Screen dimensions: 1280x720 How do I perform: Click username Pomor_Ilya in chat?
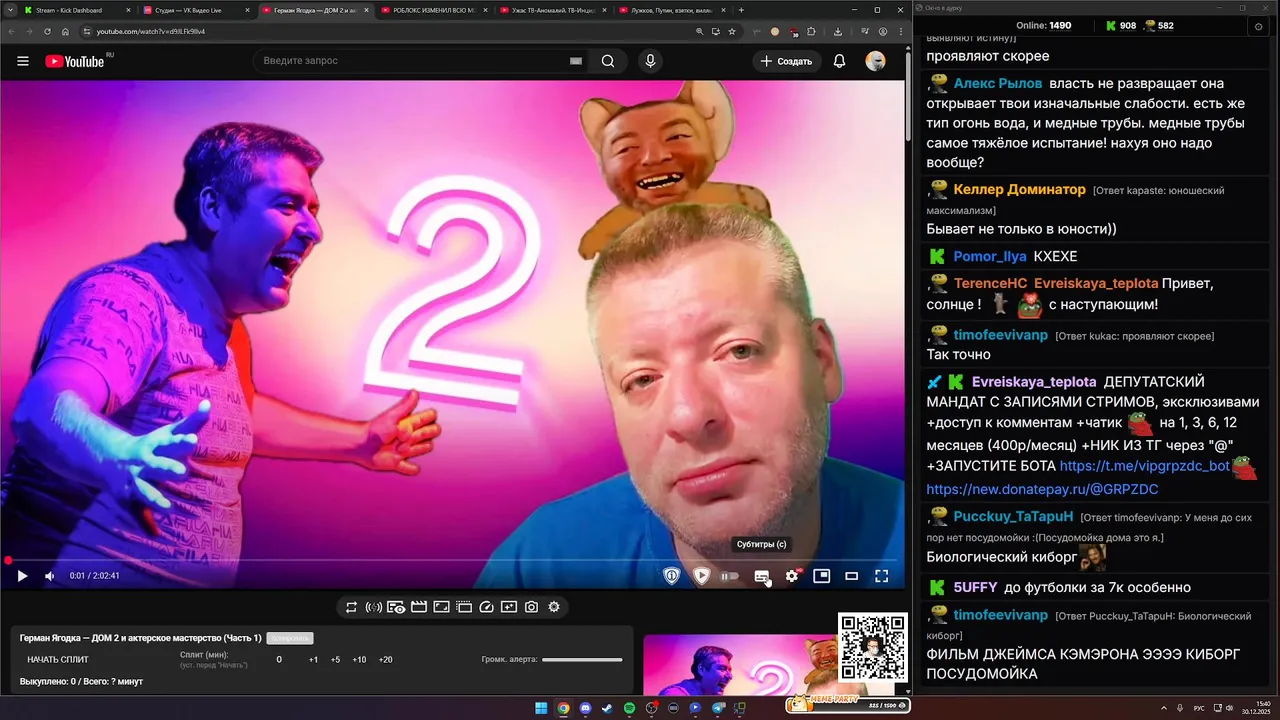(x=990, y=256)
